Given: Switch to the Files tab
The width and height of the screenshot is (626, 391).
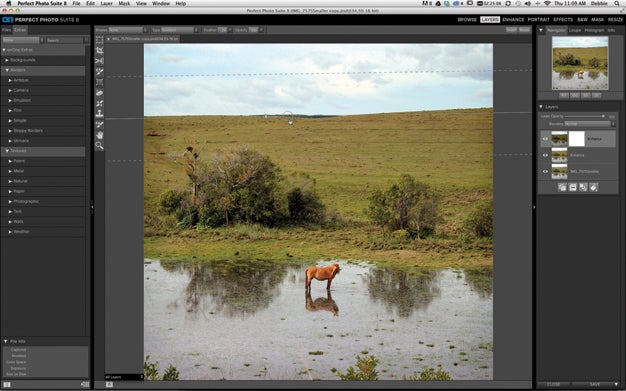Looking at the screenshot, I should coord(6,30).
